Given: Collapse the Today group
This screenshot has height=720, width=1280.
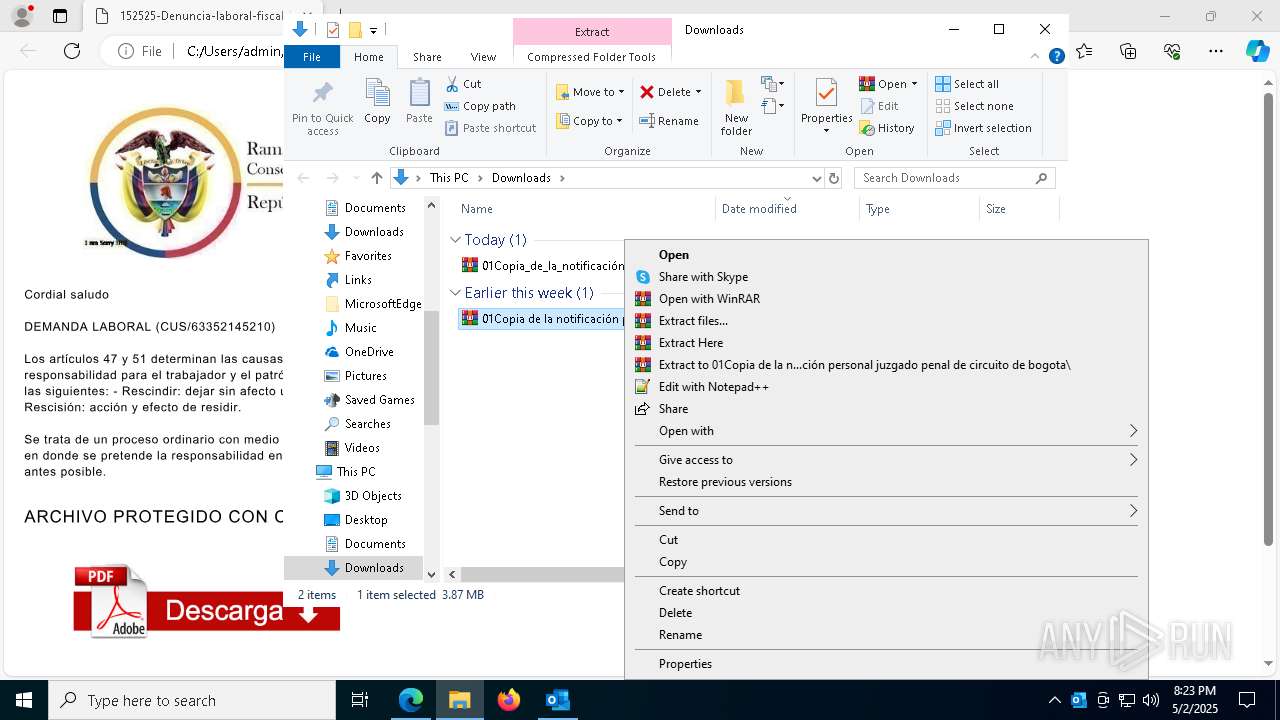Looking at the screenshot, I should point(456,240).
